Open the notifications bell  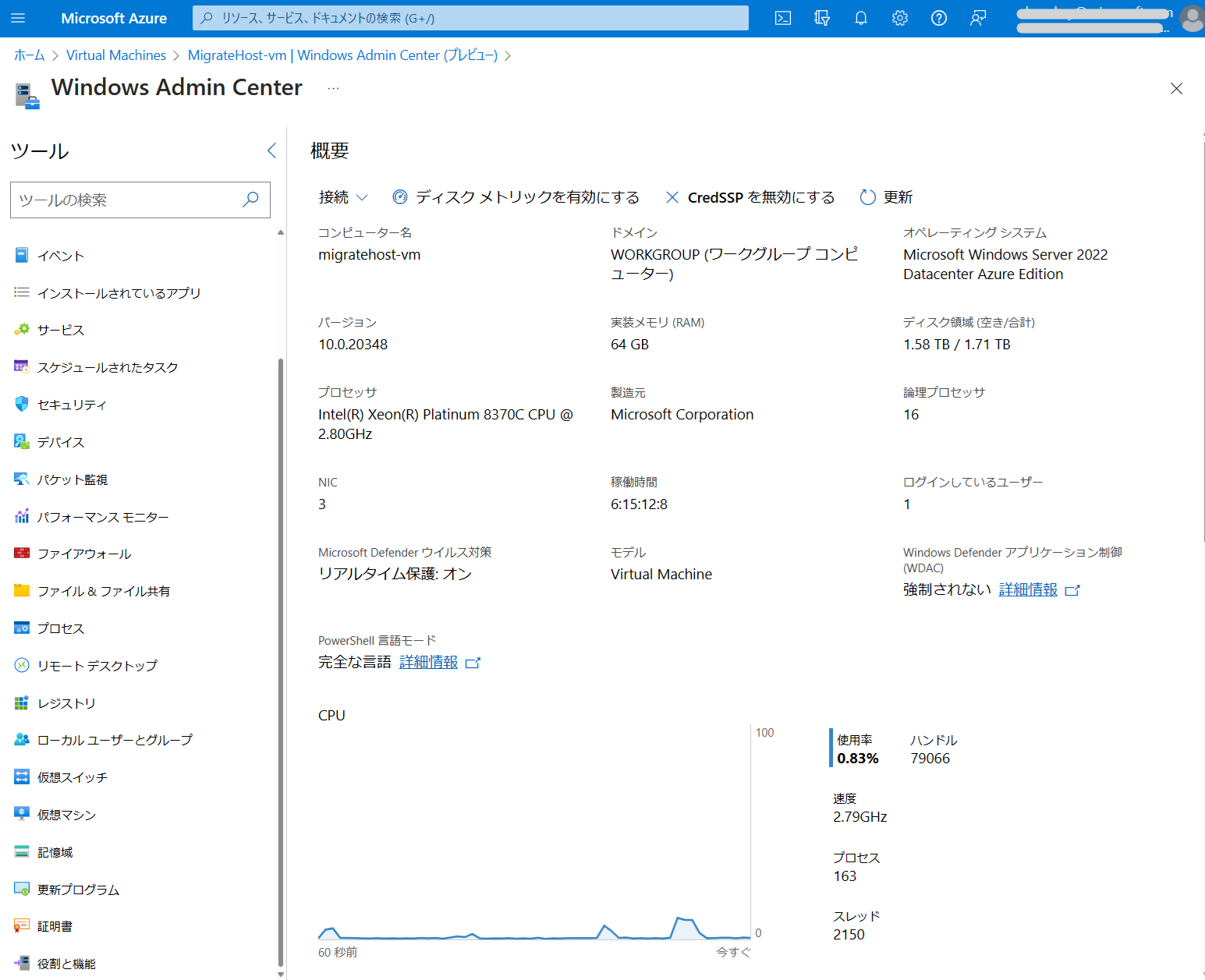coord(861,18)
